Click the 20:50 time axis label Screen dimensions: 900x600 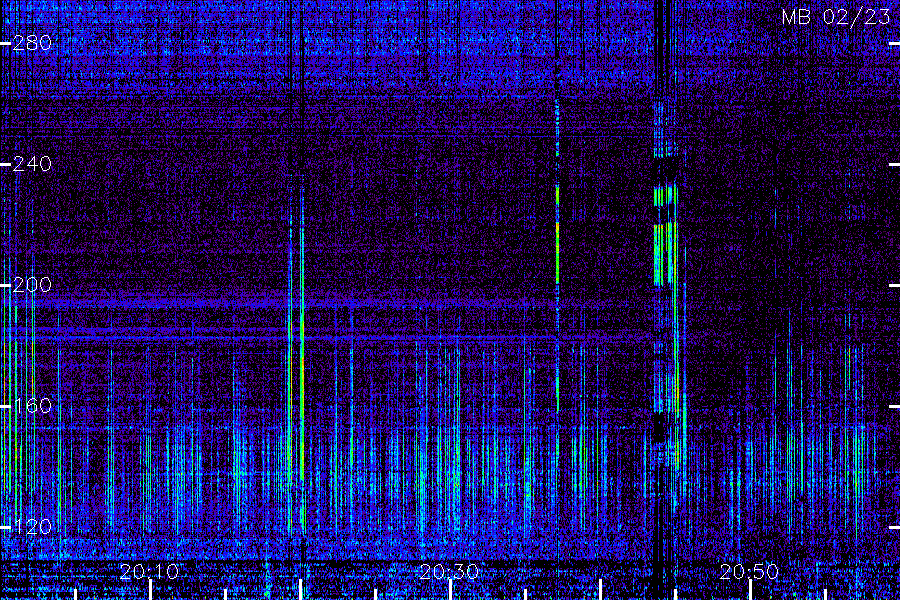750,572
